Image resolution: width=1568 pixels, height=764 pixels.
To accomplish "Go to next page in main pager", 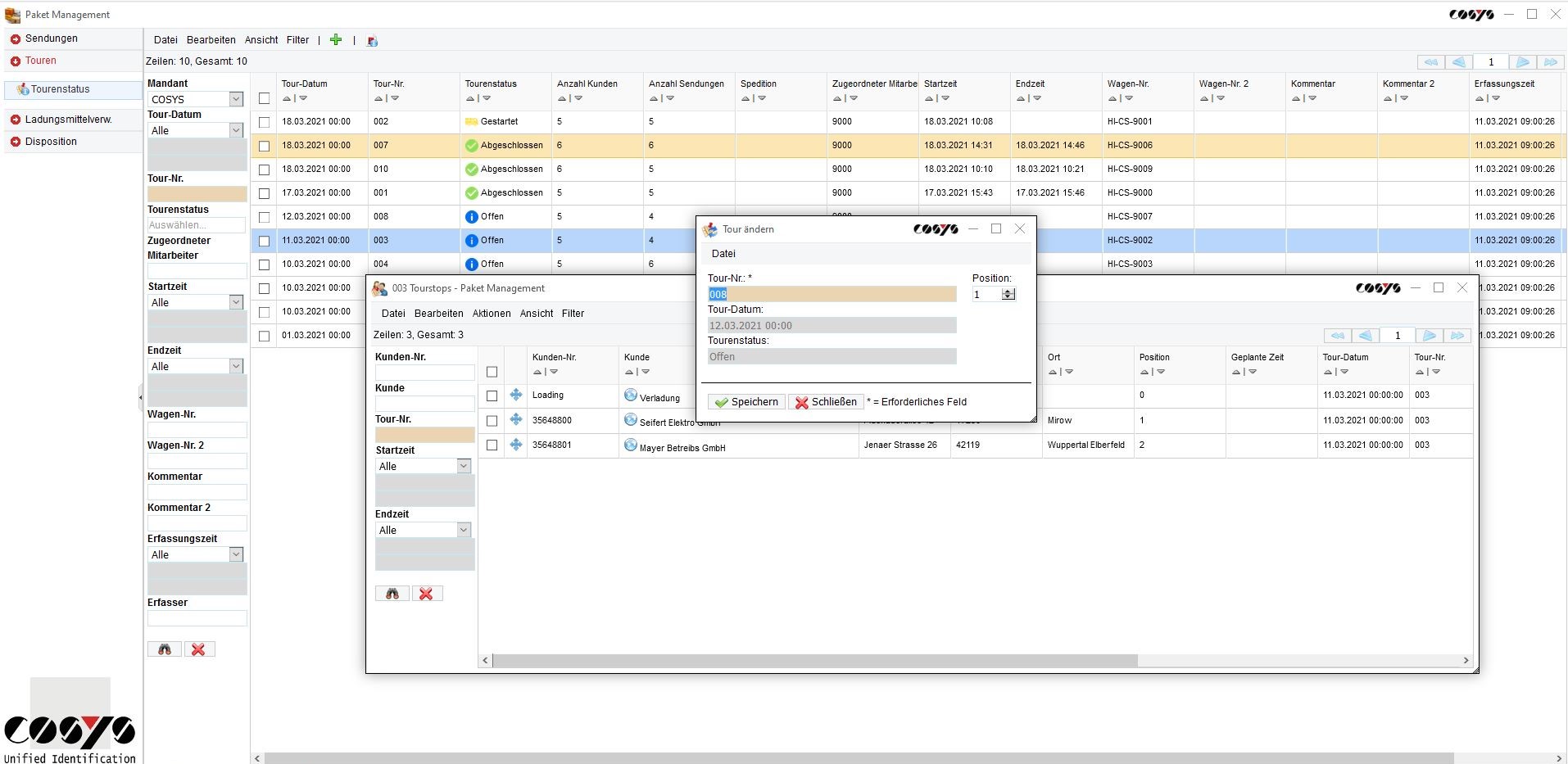I will (x=1522, y=62).
